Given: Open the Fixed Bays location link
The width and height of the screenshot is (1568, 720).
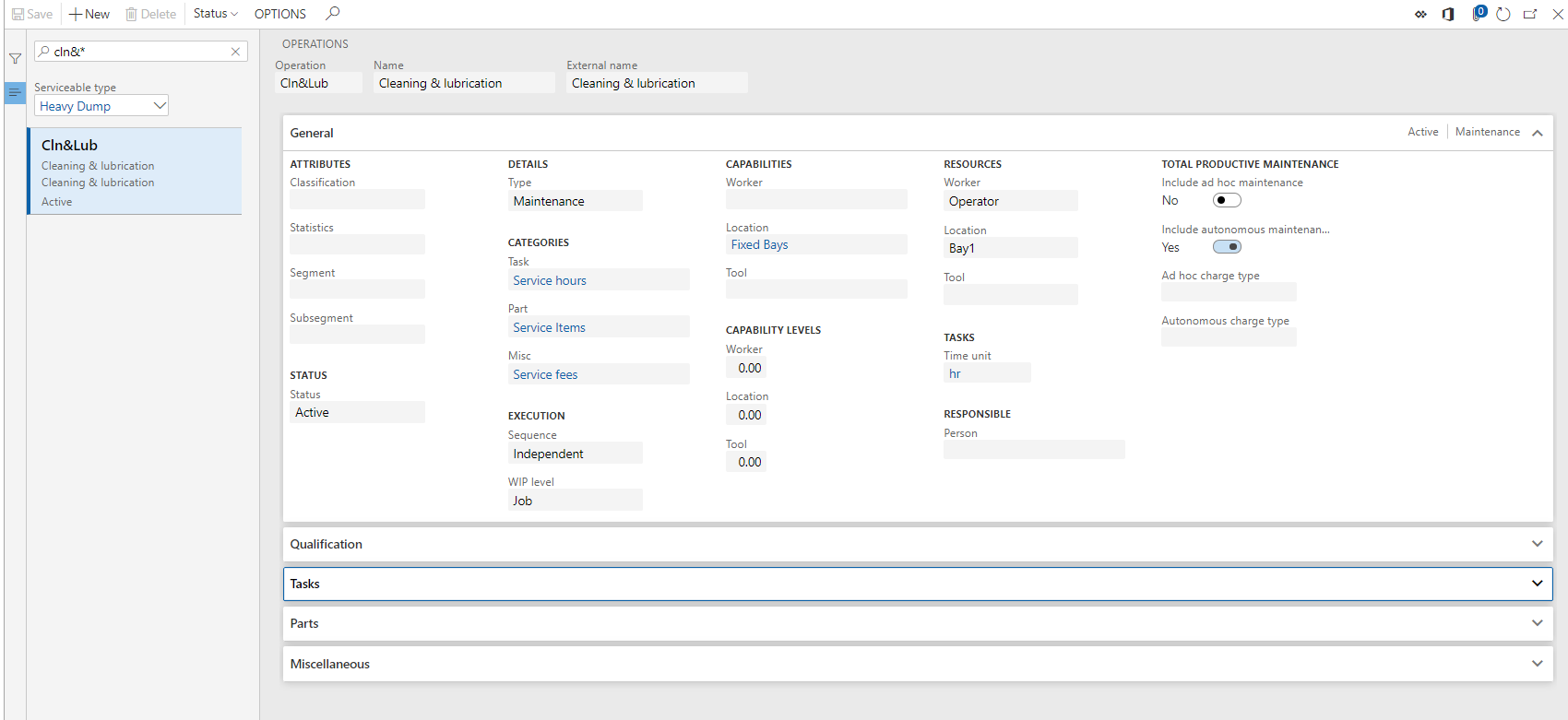Looking at the screenshot, I should pyautogui.click(x=759, y=244).
